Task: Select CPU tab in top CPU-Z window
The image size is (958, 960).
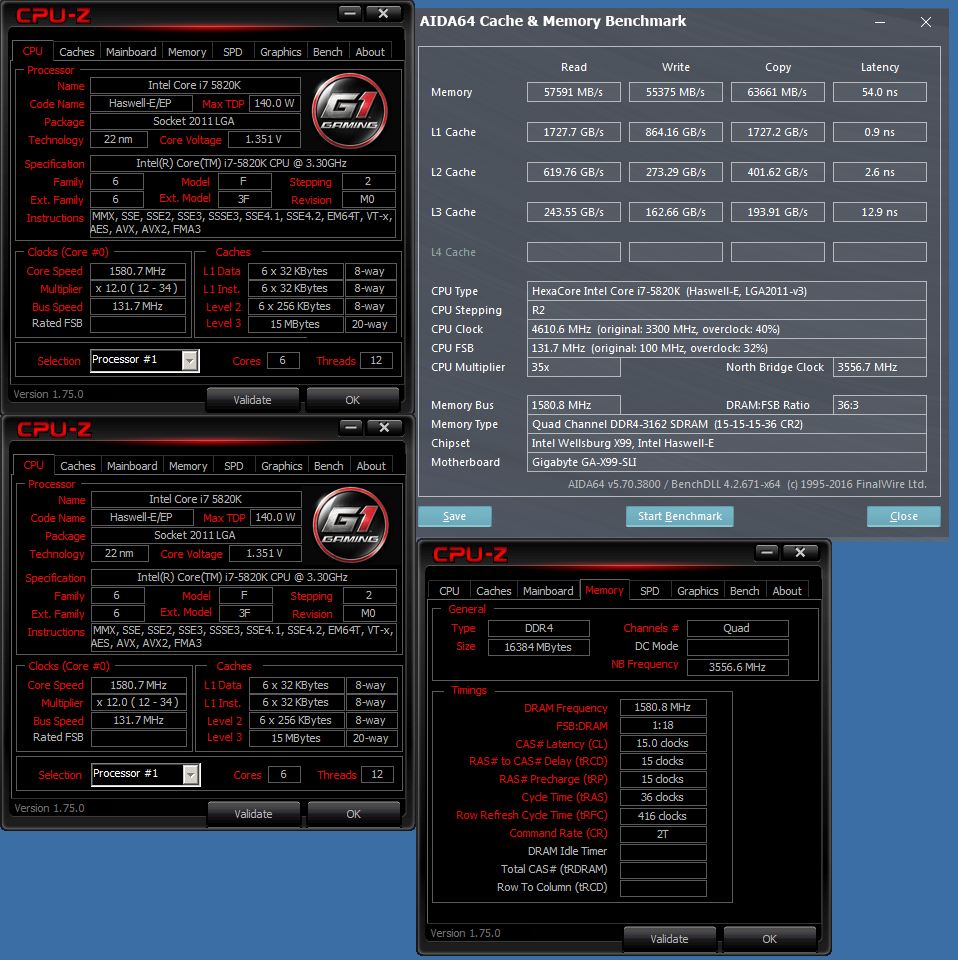Action: coord(32,51)
